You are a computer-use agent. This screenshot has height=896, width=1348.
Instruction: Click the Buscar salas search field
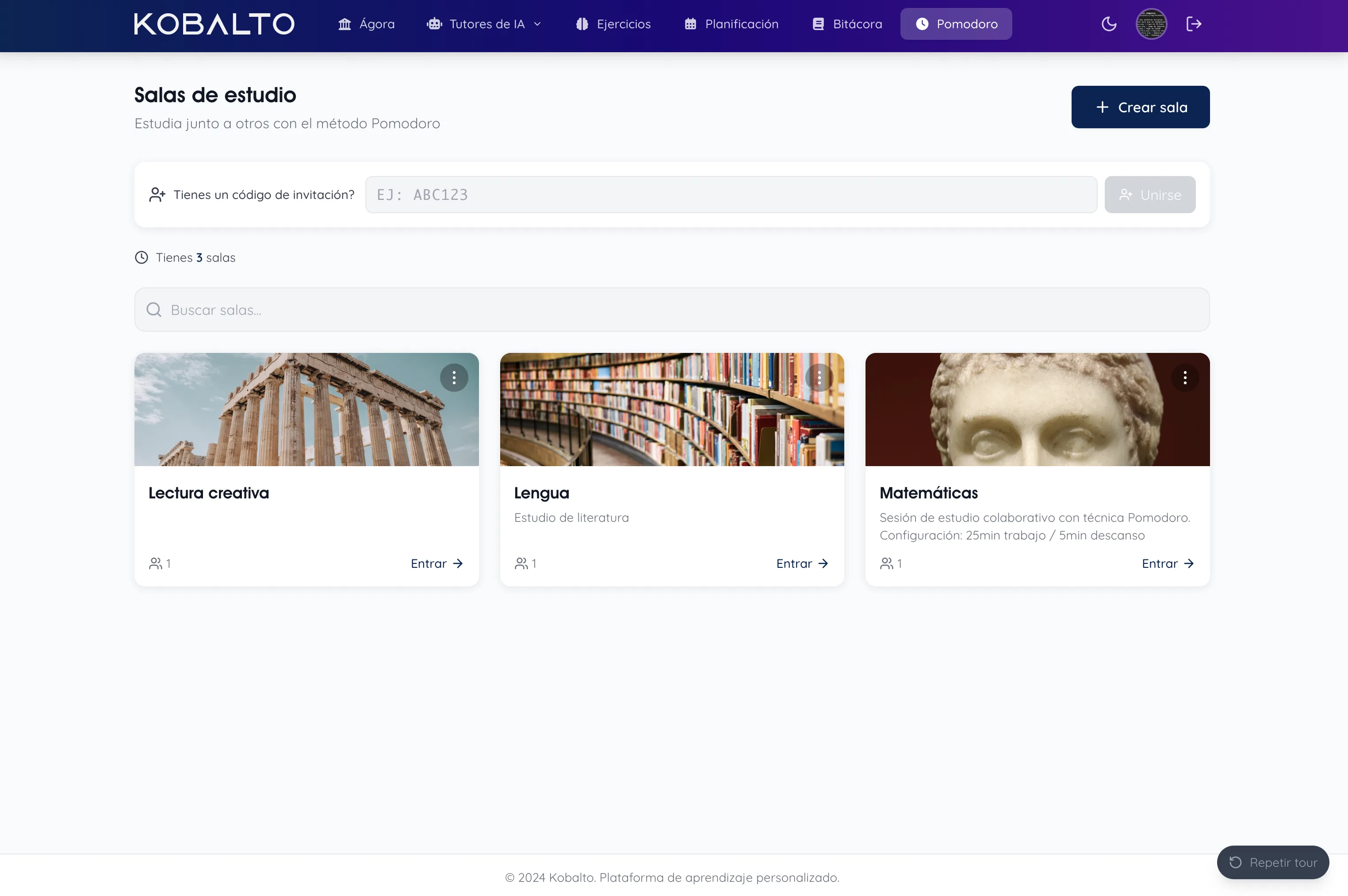click(x=671, y=310)
